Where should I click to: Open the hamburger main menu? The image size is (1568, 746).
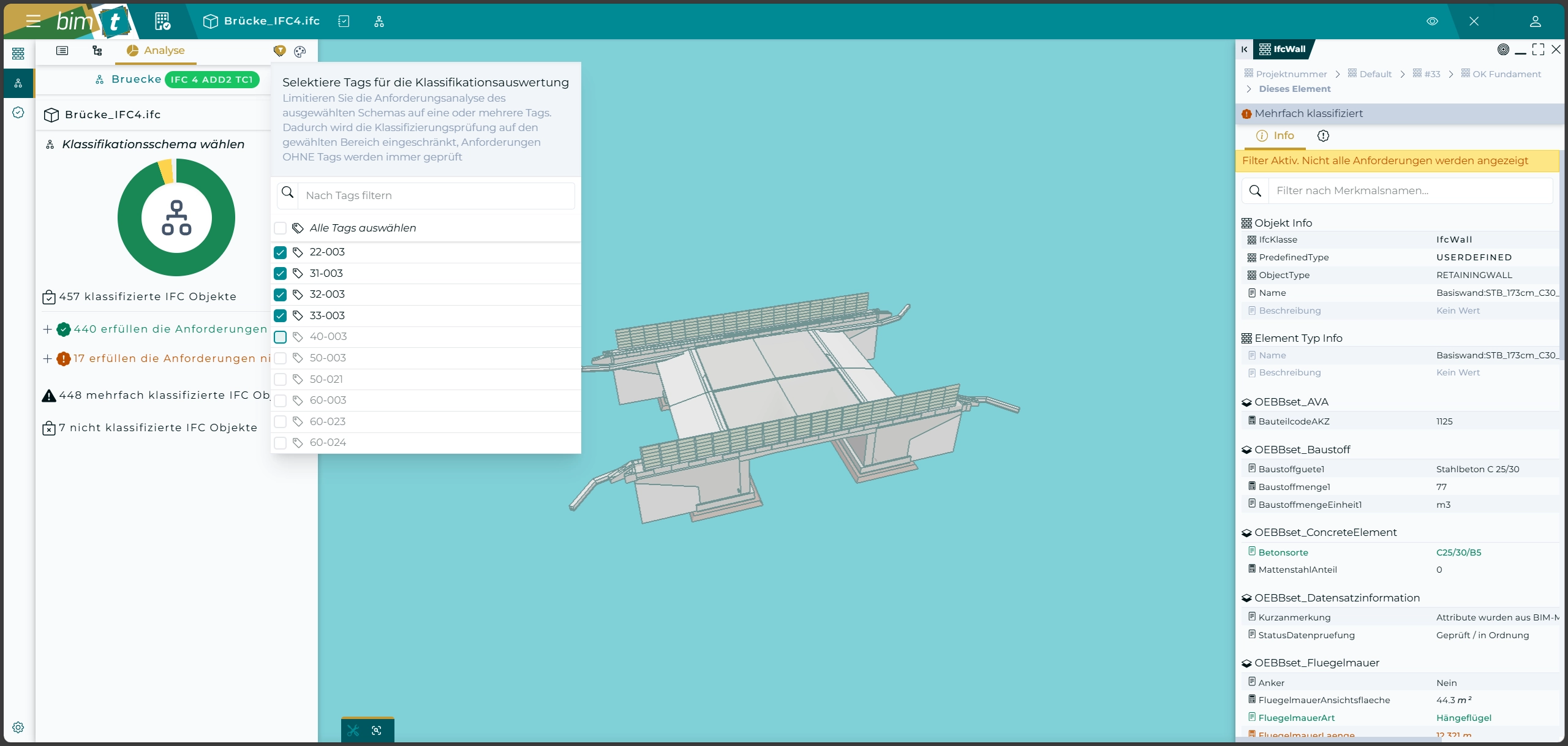(x=33, y=21)
